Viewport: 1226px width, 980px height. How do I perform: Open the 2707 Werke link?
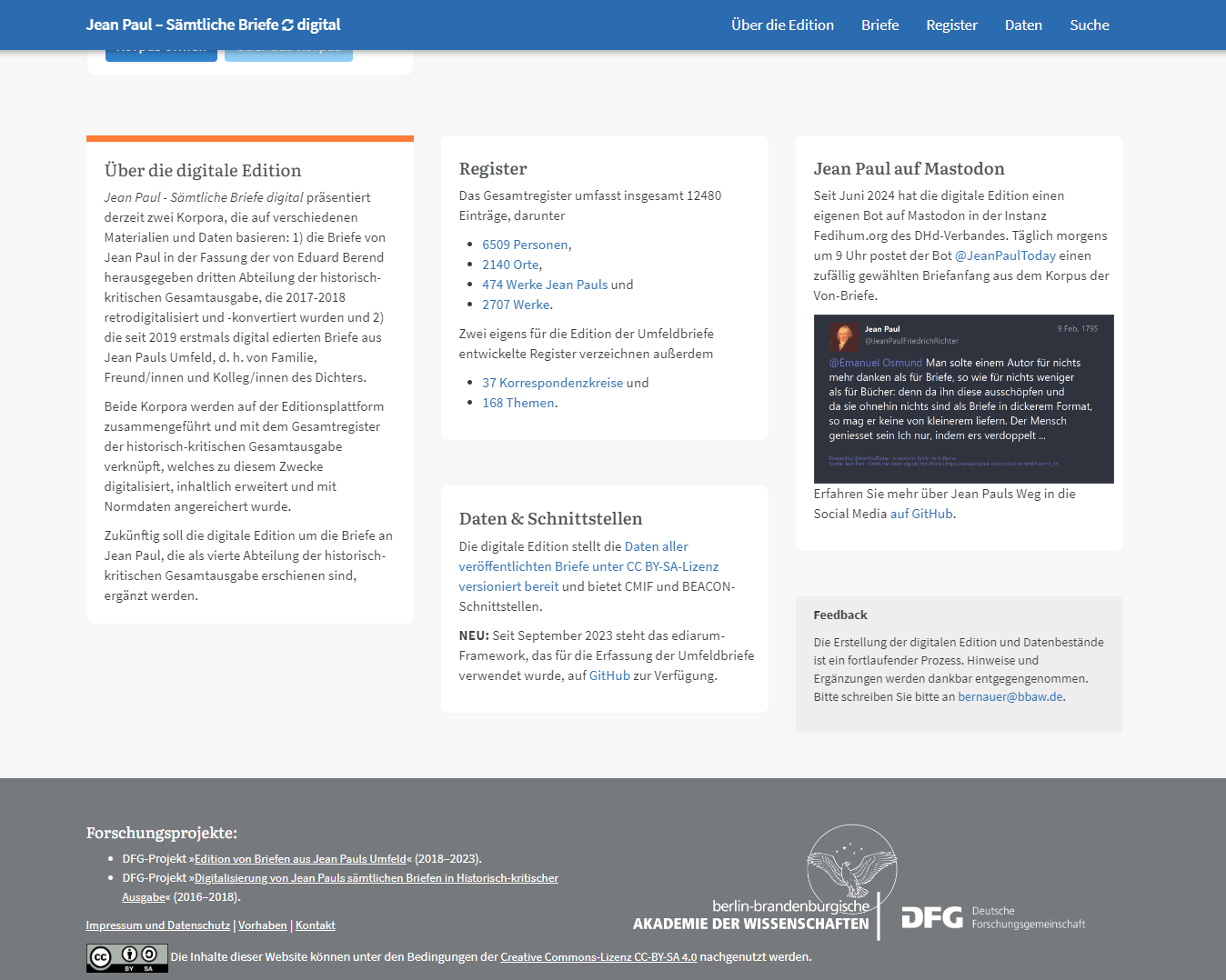(516, 305)
